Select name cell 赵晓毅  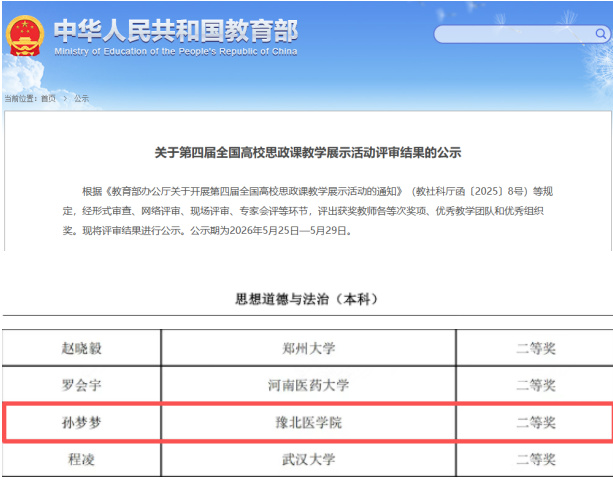[x=81, y=348]
